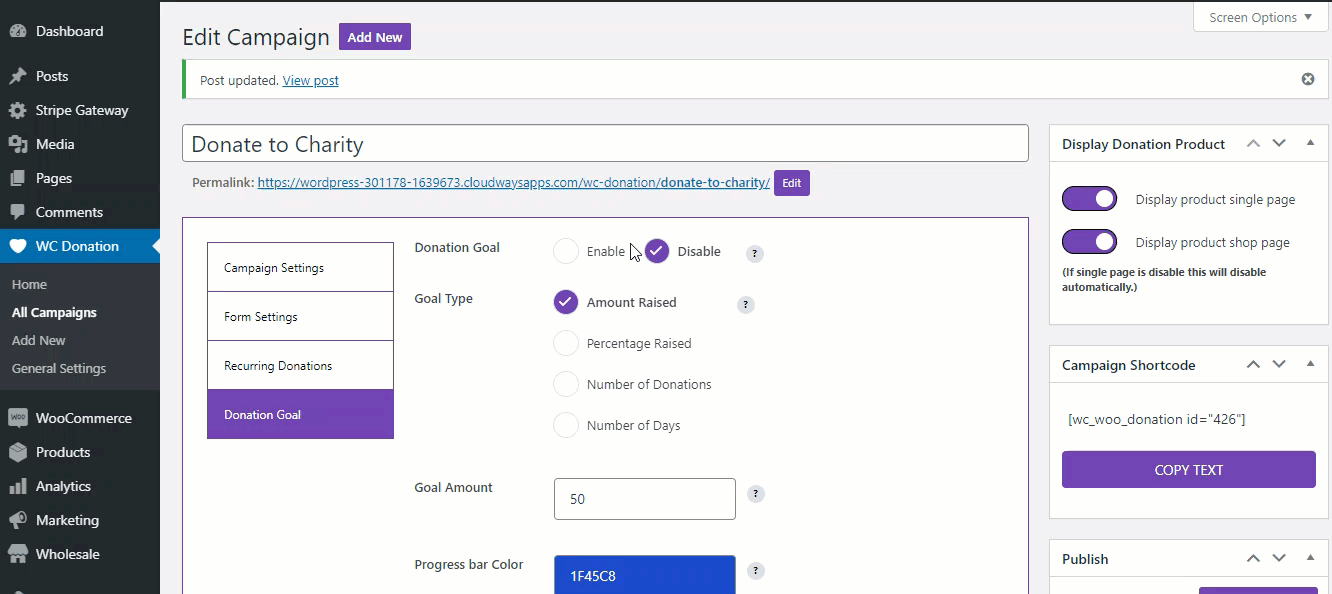The height and width of the screenshot is (594, 1332).
Task: Open help tooltip for Goal Type
Action: pyautogui.click(x=745, y=305)
